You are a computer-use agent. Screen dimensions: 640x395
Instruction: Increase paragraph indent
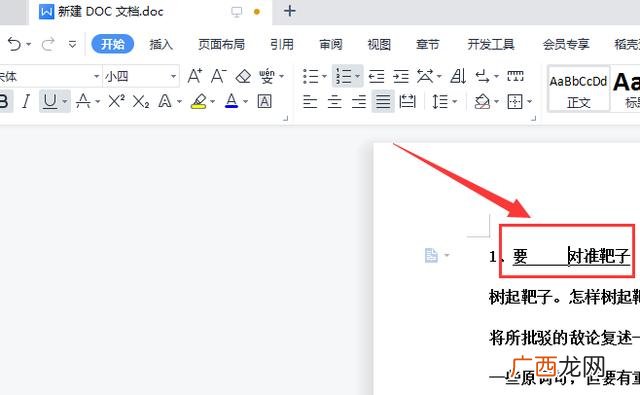click(x=401, y=76)
